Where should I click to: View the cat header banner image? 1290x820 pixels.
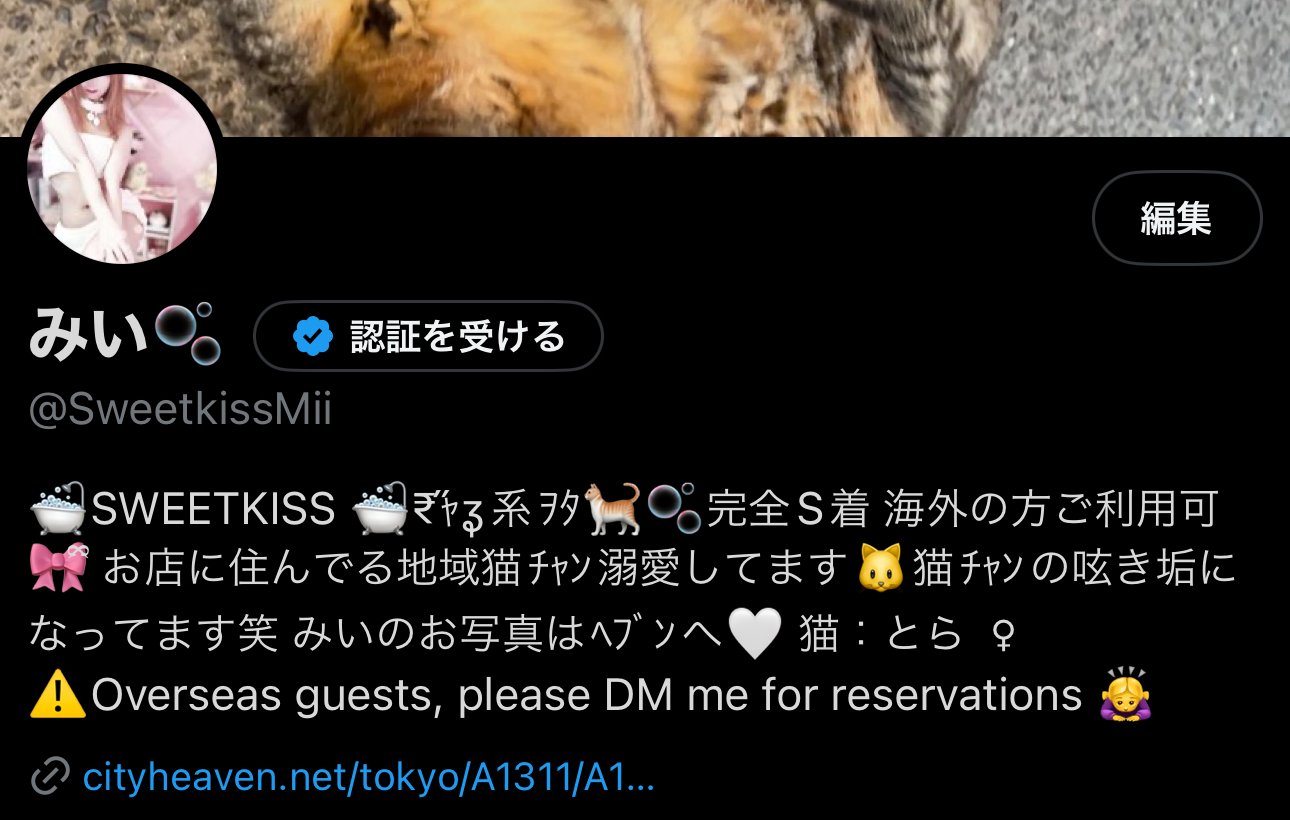click(645, 68)
